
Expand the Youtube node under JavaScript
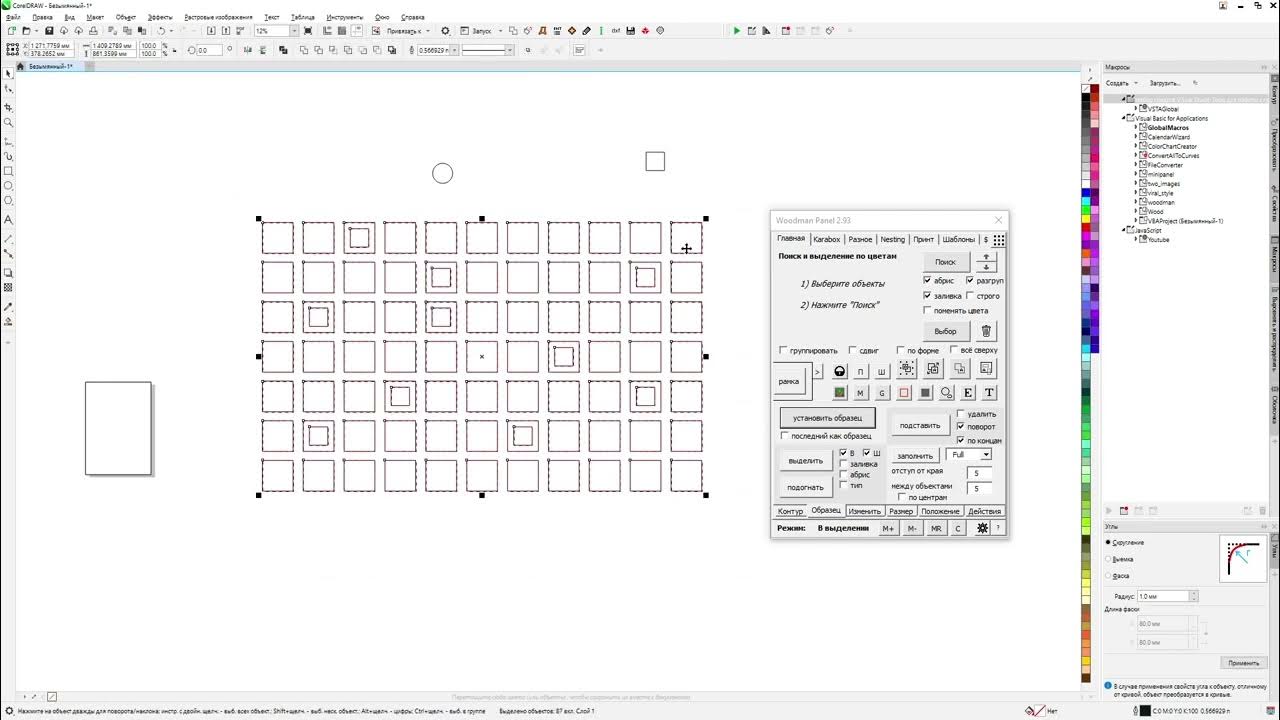1137,240
